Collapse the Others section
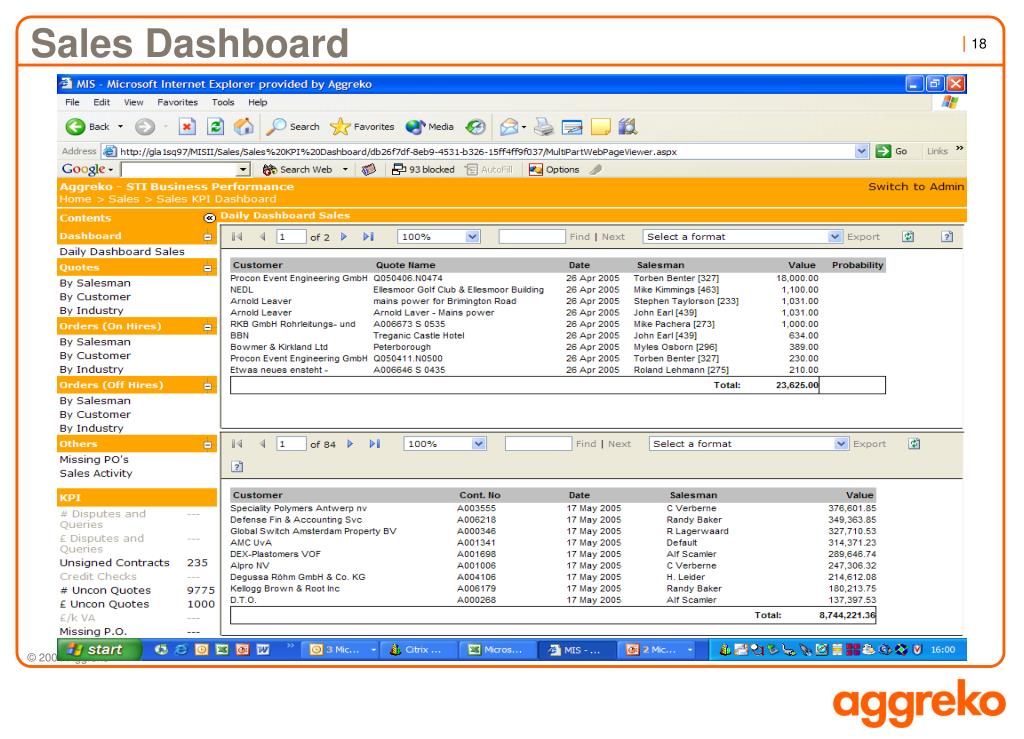Image resolution: width=1024 pixels, height=739 pixels. (208, 445)
